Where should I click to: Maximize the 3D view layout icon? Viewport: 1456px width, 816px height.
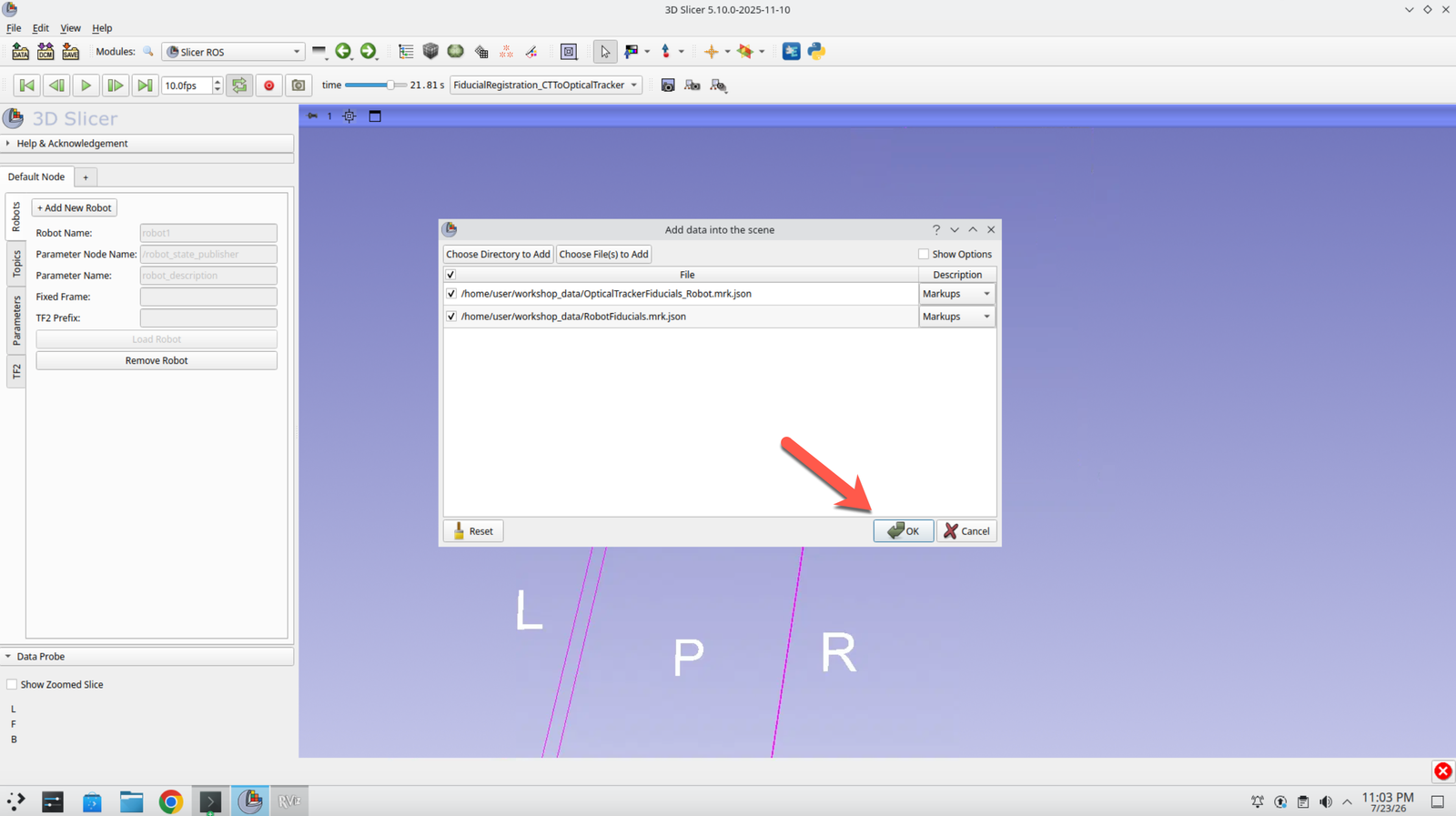375,116
